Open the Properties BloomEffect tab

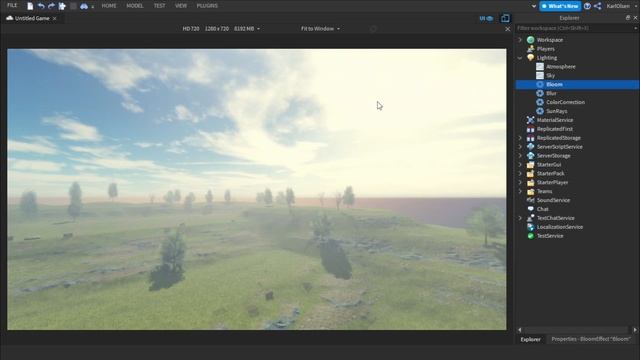pos(591,339)
